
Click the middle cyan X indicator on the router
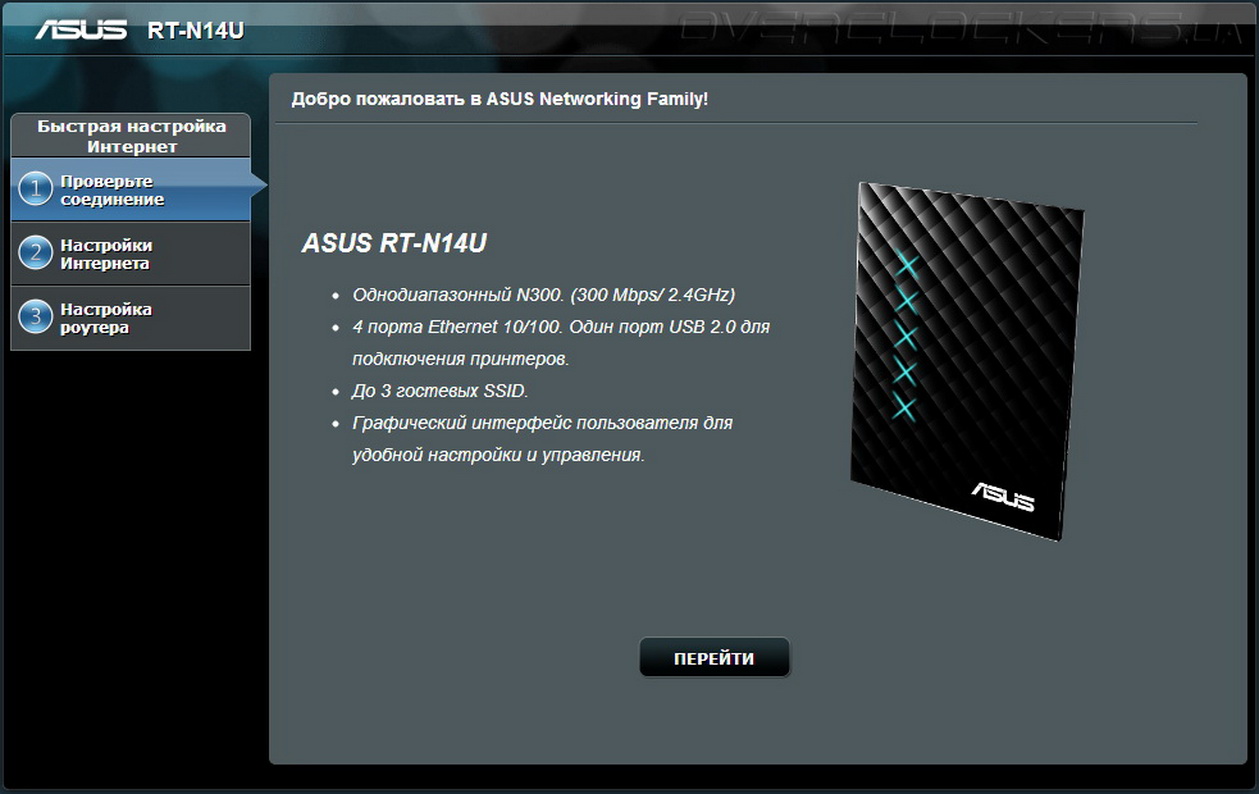point(905,336)
